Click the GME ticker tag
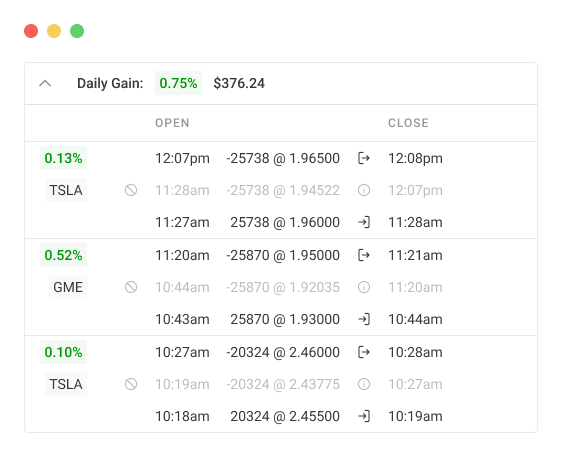This screenshot has height=468, width=562. (x=68, y=287)
